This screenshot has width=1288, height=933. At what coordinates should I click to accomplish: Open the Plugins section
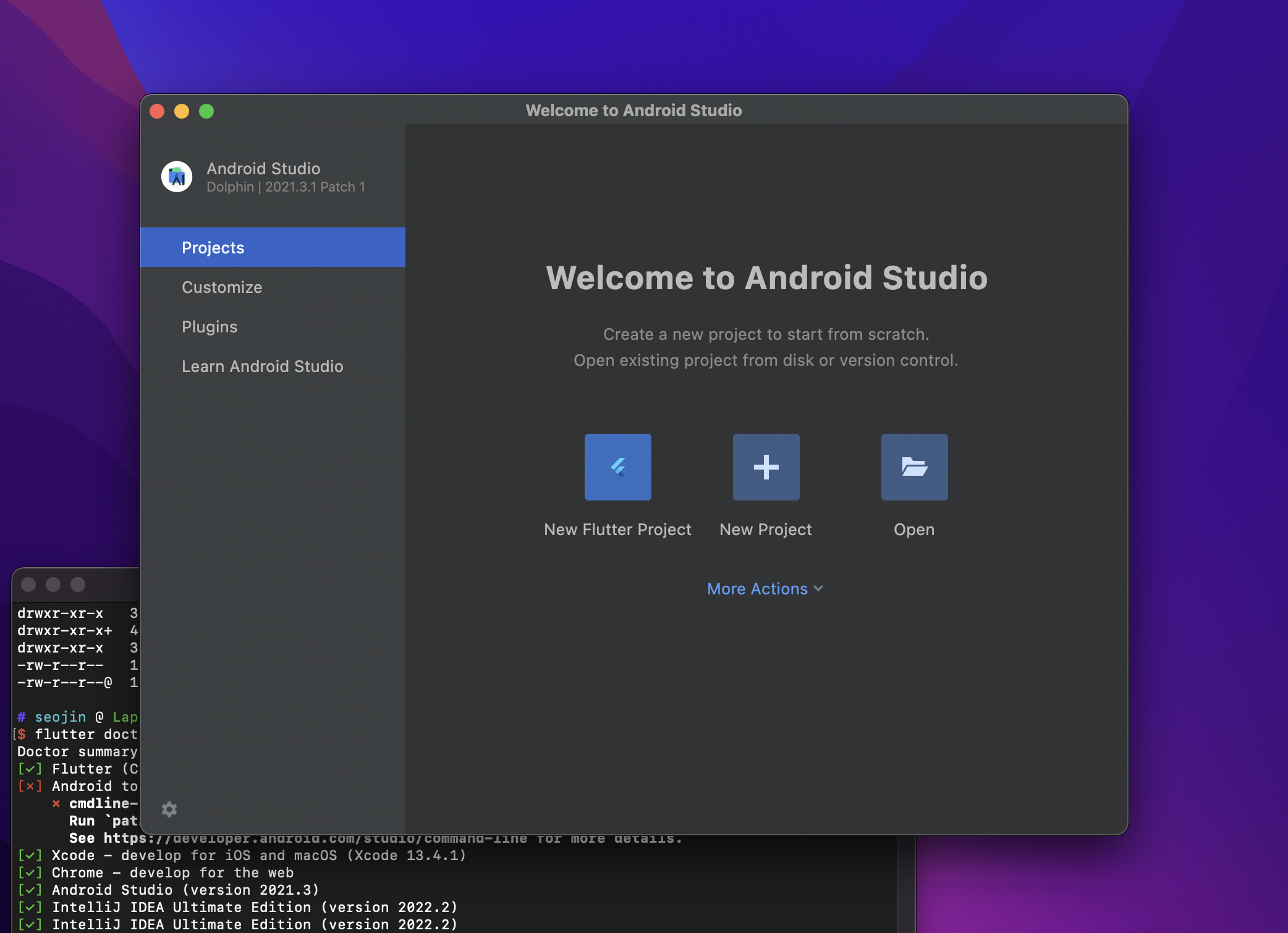pyautogui.click(x=210, y=327)
